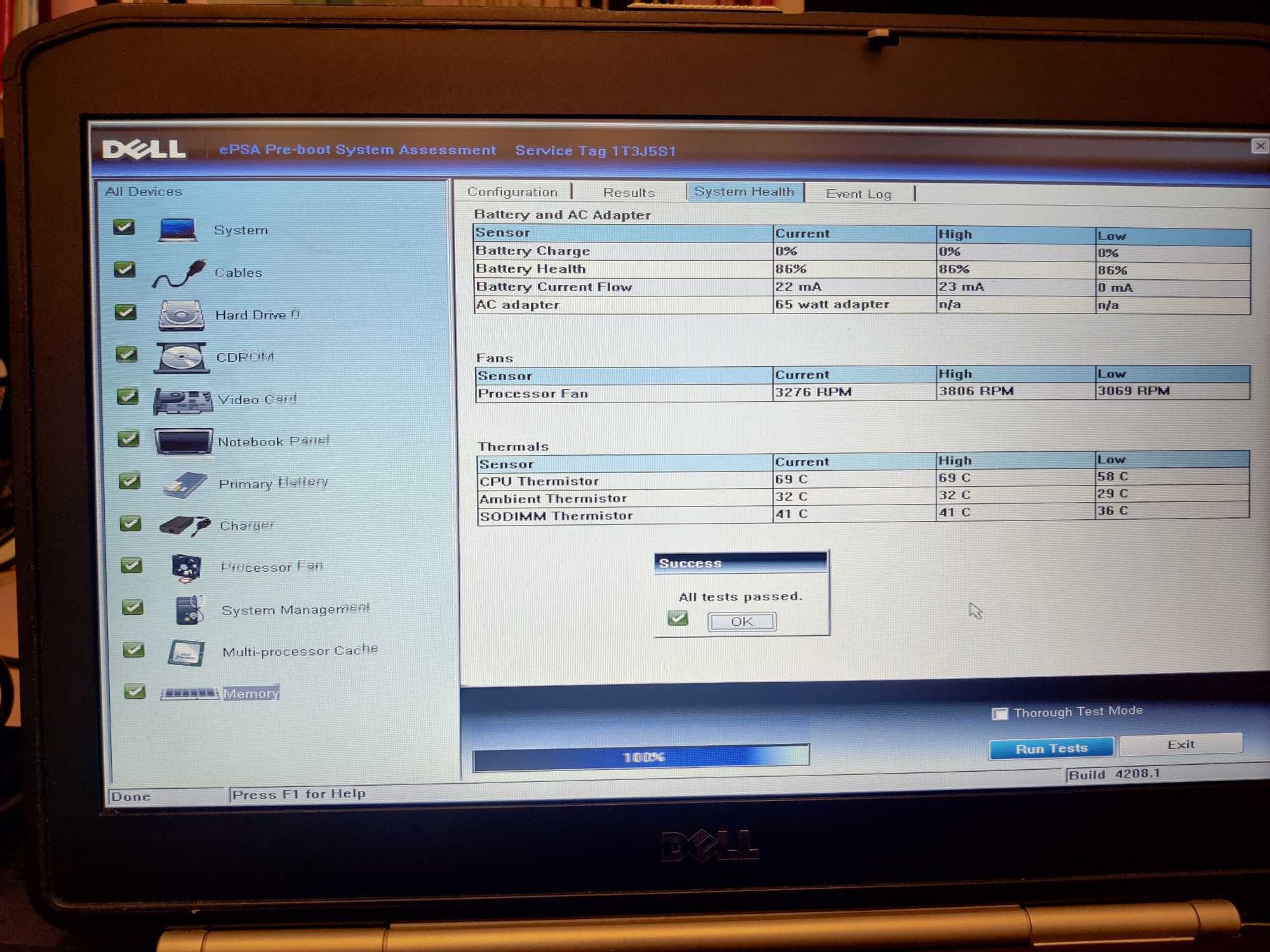Click the CPU Thermistor row label

tap(539, 481)
